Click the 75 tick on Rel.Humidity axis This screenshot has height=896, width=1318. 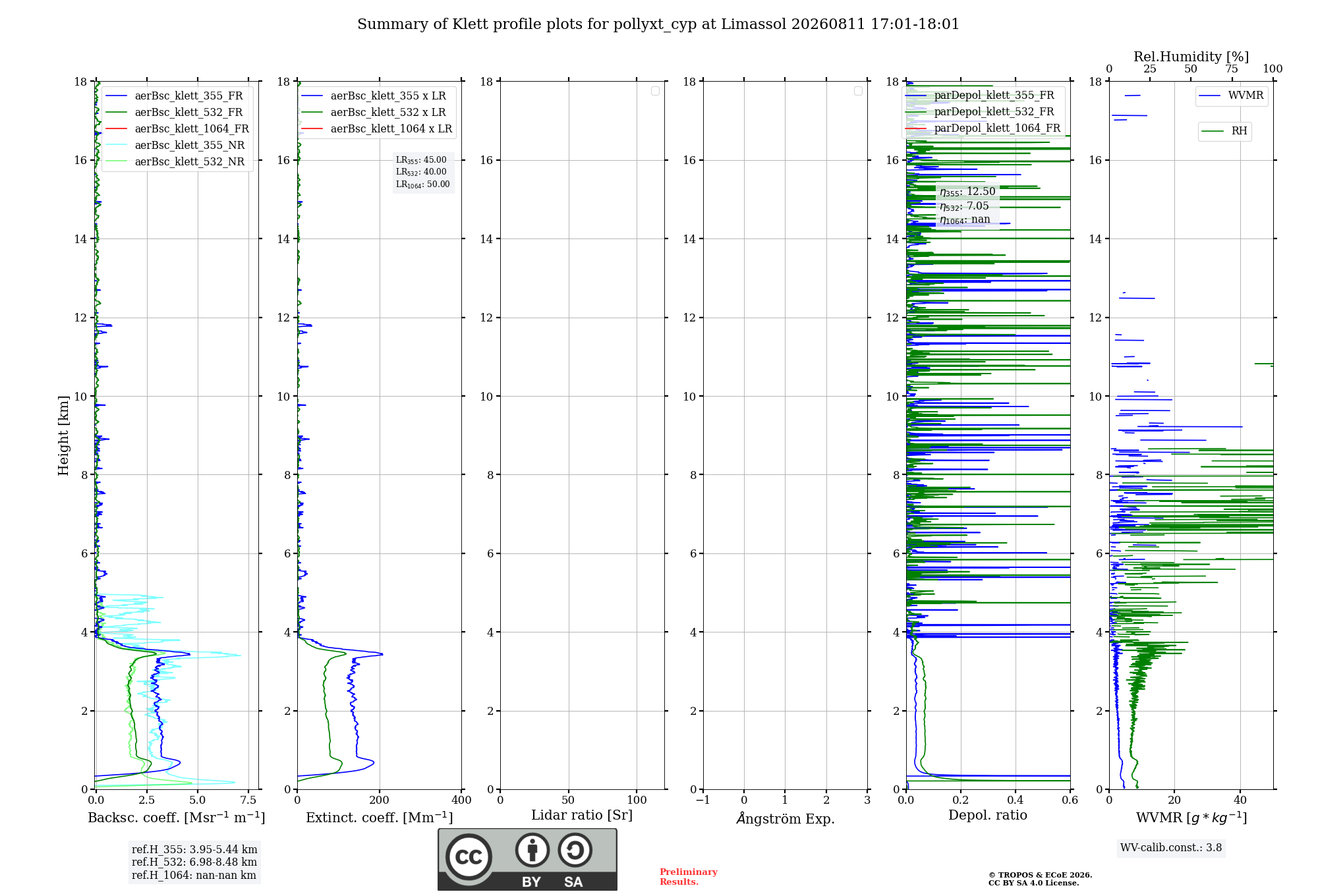tap(1232, 69)
